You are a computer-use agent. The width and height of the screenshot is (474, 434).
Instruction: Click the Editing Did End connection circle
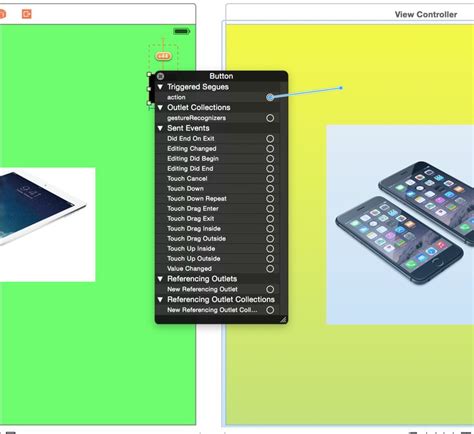point(270,169)
